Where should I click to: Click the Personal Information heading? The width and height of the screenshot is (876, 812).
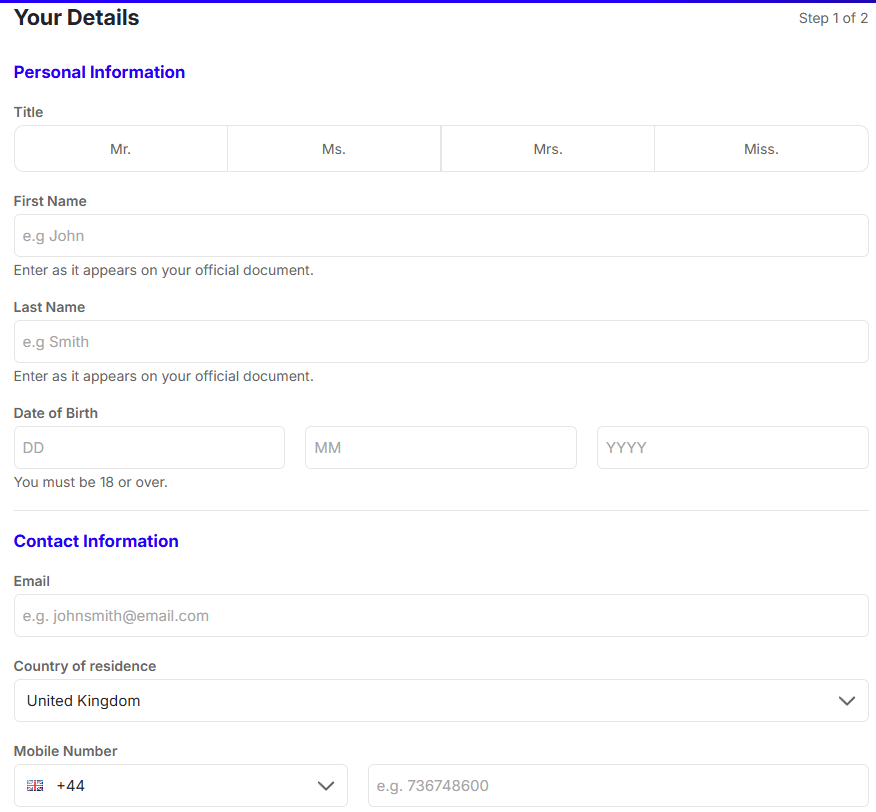pos(99,72)
